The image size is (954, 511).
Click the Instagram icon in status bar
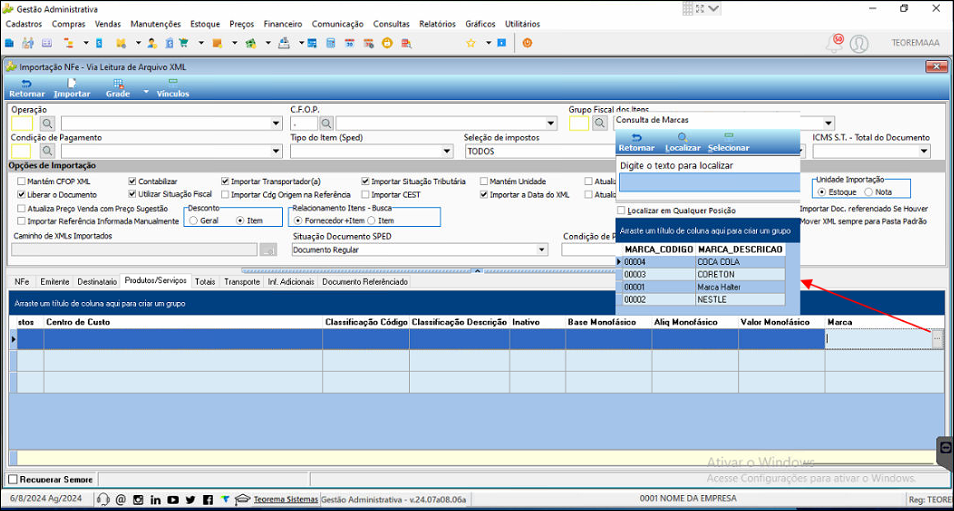pyautogui.click(x=138, y=499)
